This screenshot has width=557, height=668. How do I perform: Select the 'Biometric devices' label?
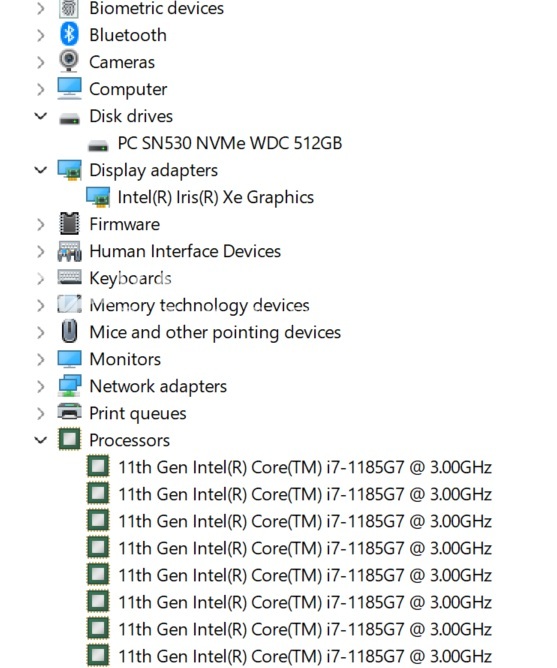156,8
